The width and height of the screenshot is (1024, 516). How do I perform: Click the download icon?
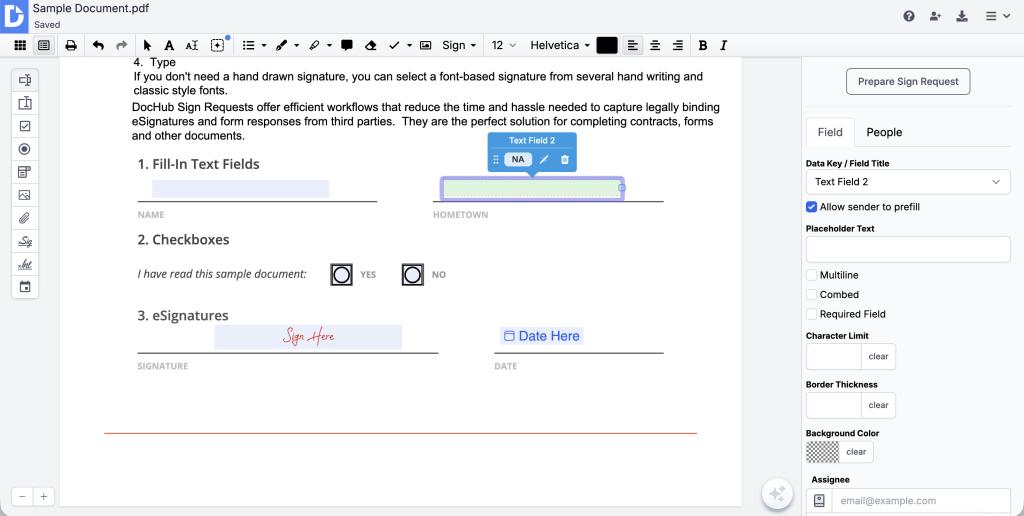pos(962,16)
